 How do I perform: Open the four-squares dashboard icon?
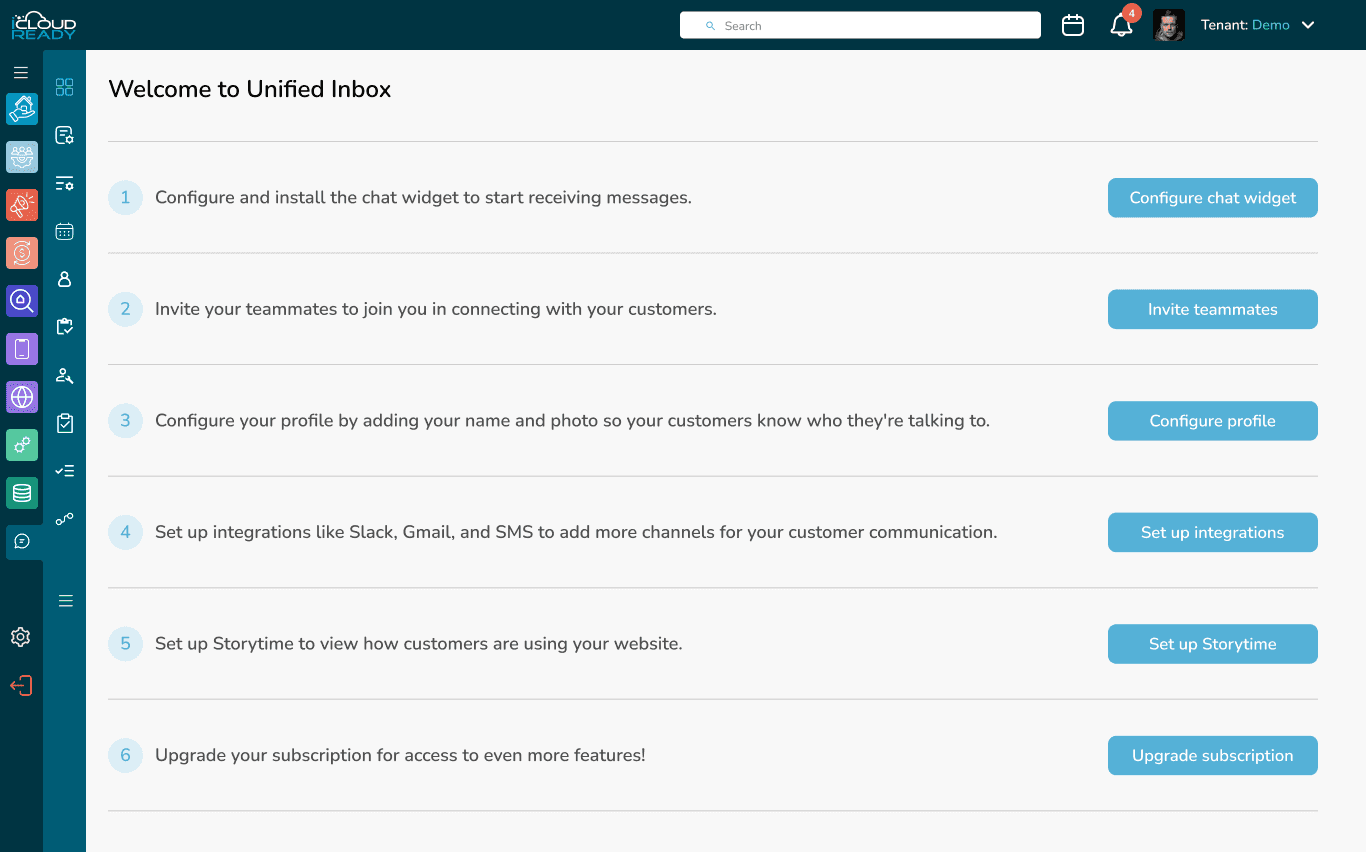point(65,87)
